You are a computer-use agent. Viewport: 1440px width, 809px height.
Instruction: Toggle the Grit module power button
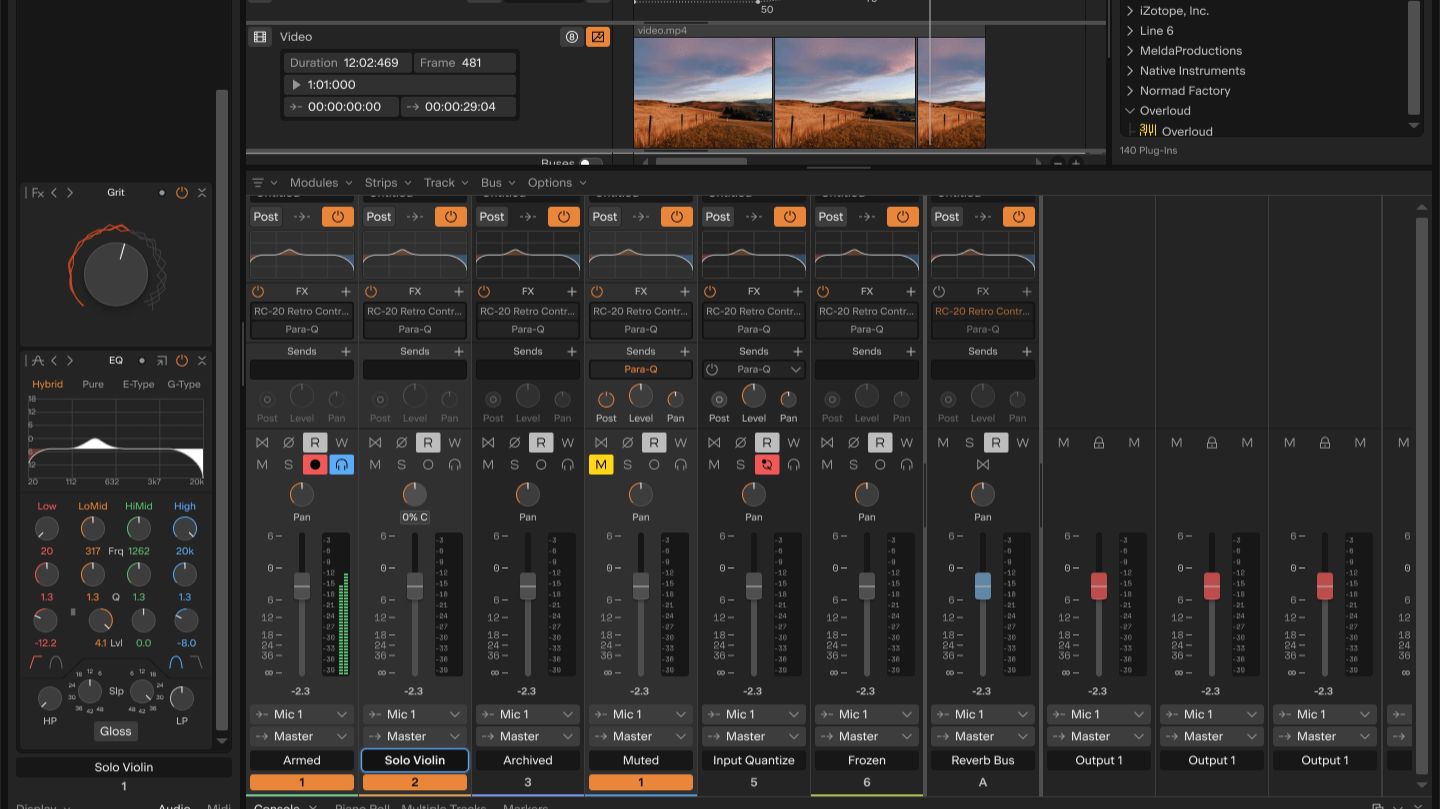pos(182,192)
